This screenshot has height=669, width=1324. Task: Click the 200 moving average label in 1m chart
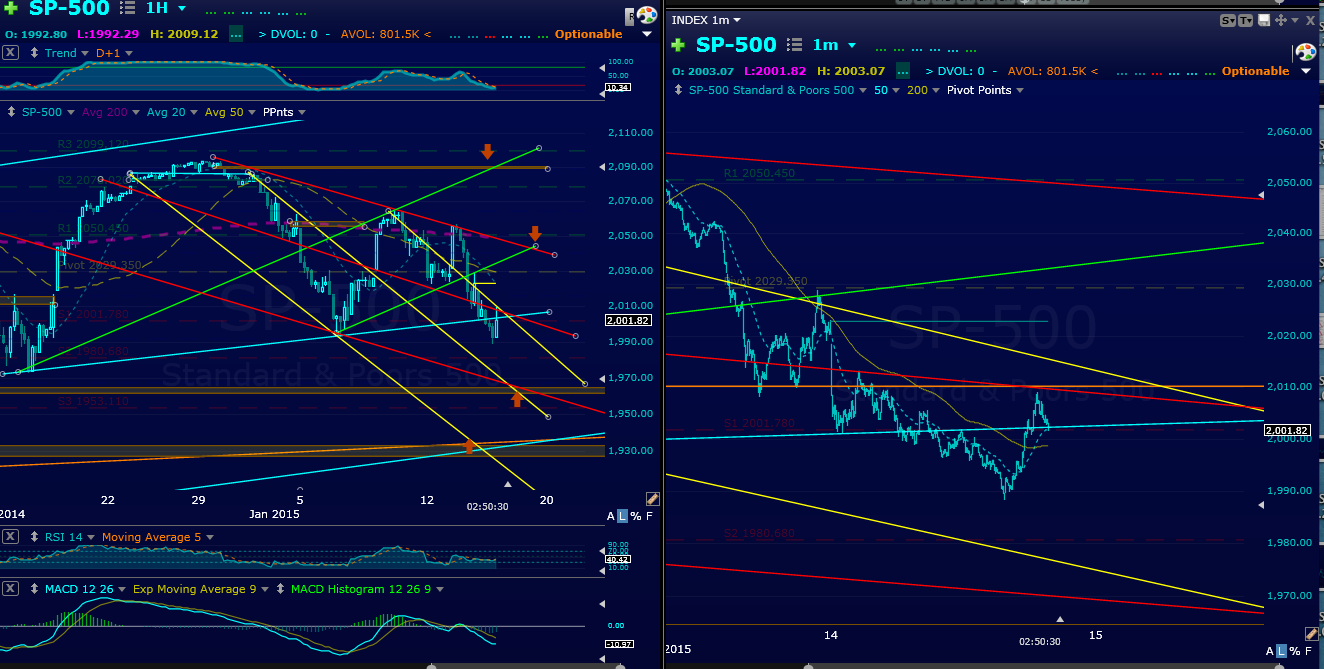(915, 90)
